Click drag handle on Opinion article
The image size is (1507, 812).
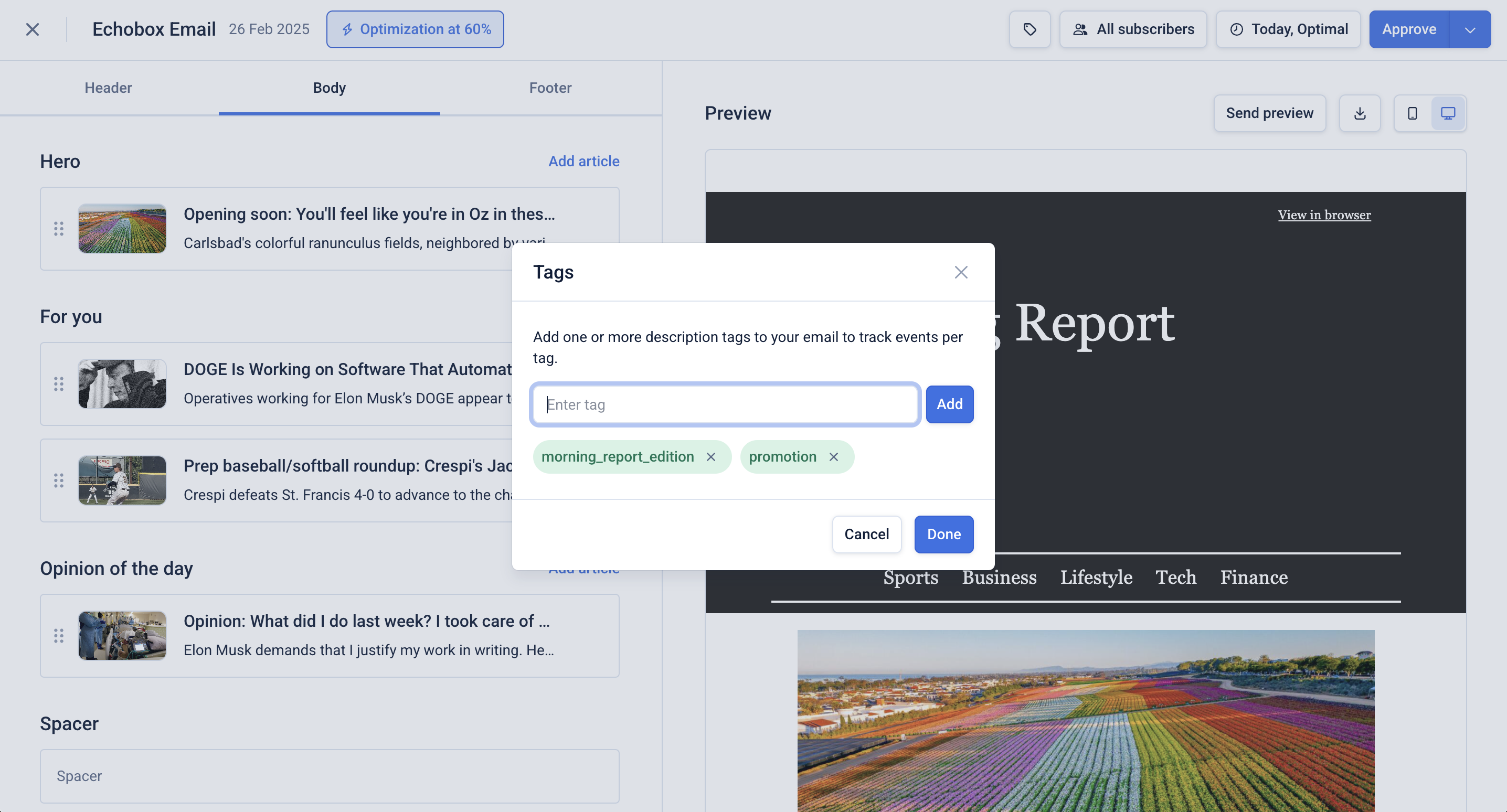58,636
